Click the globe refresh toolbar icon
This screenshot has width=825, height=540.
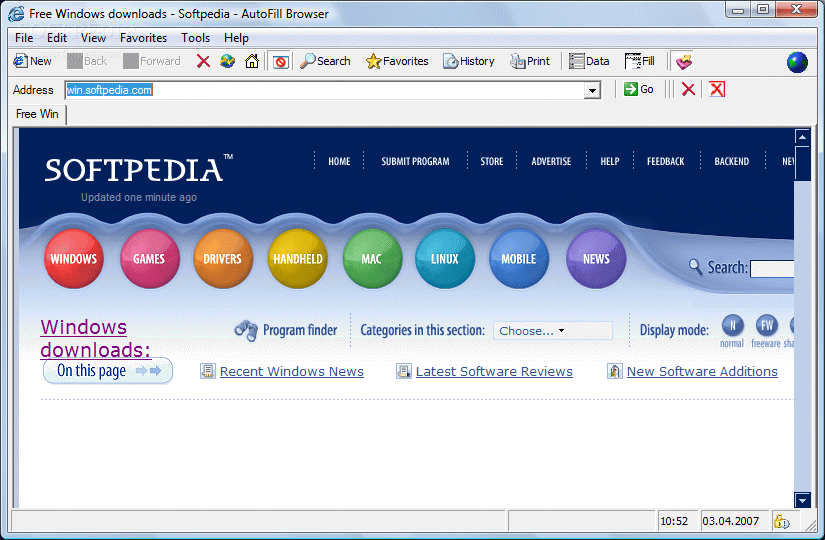[227, 61]
